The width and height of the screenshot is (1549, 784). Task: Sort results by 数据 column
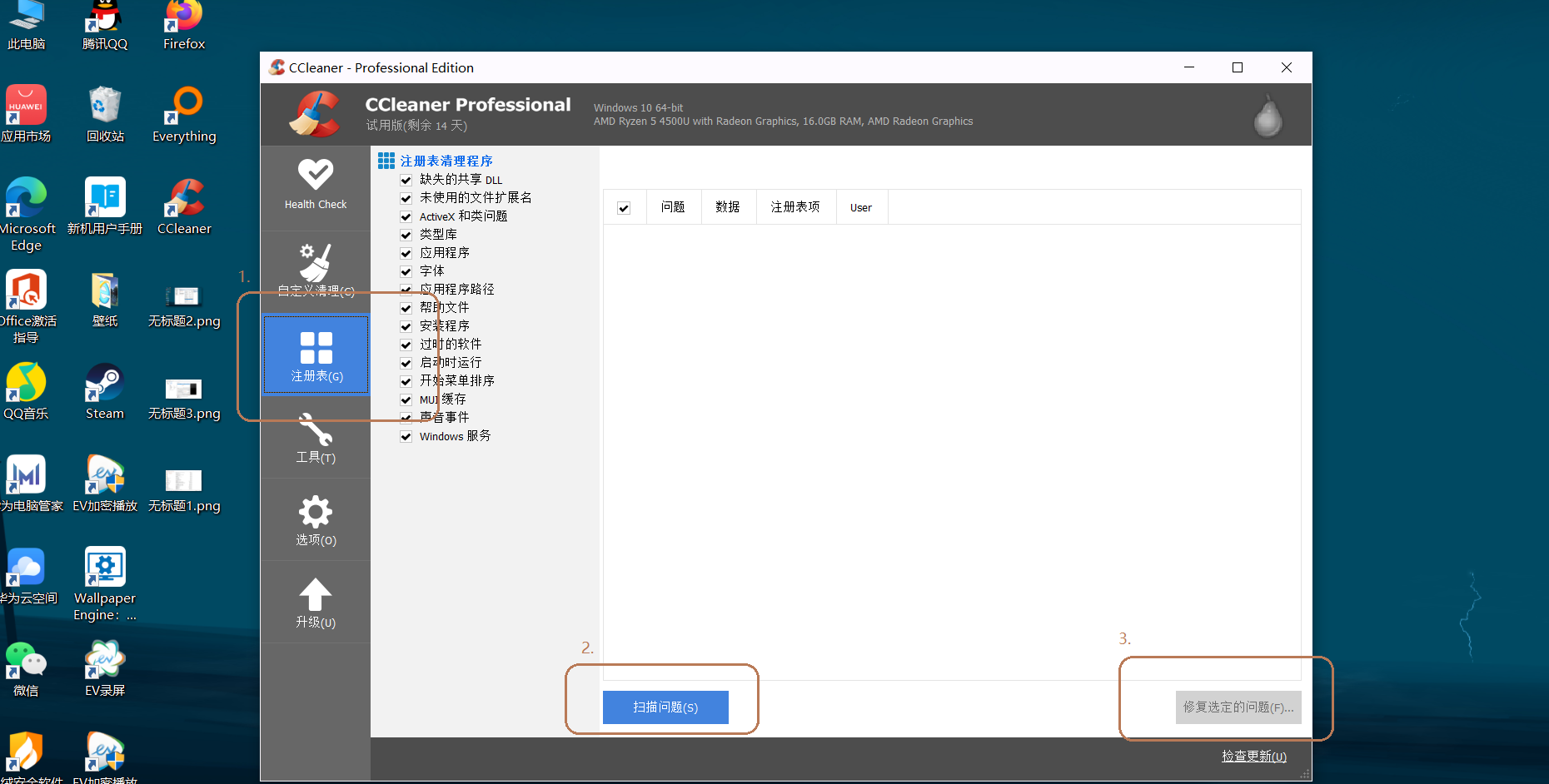(x=728, y=207)
